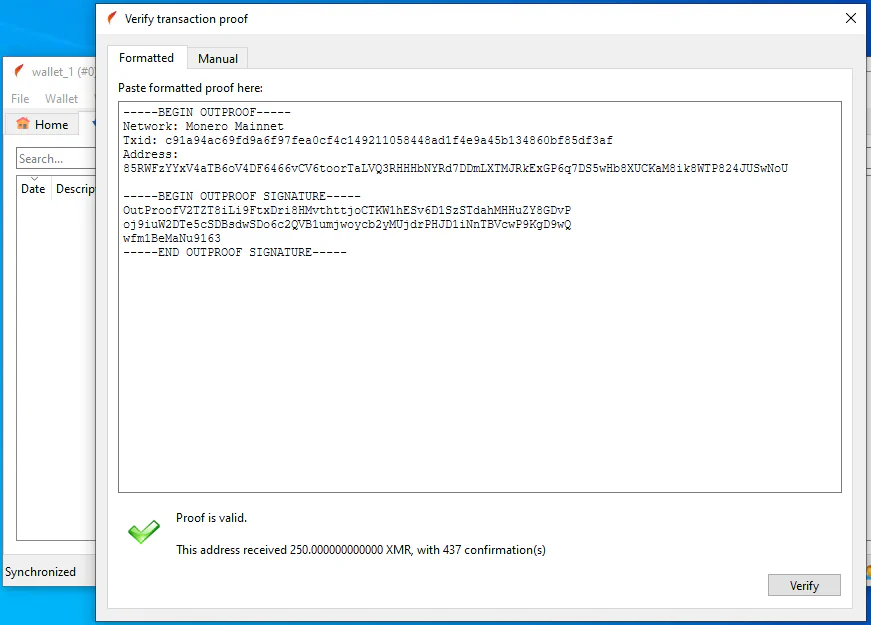Image resolution: width=871 pixels, height=625 pixels.
Task: Click the Description column header in wallet window
Action: click(75, 188)
